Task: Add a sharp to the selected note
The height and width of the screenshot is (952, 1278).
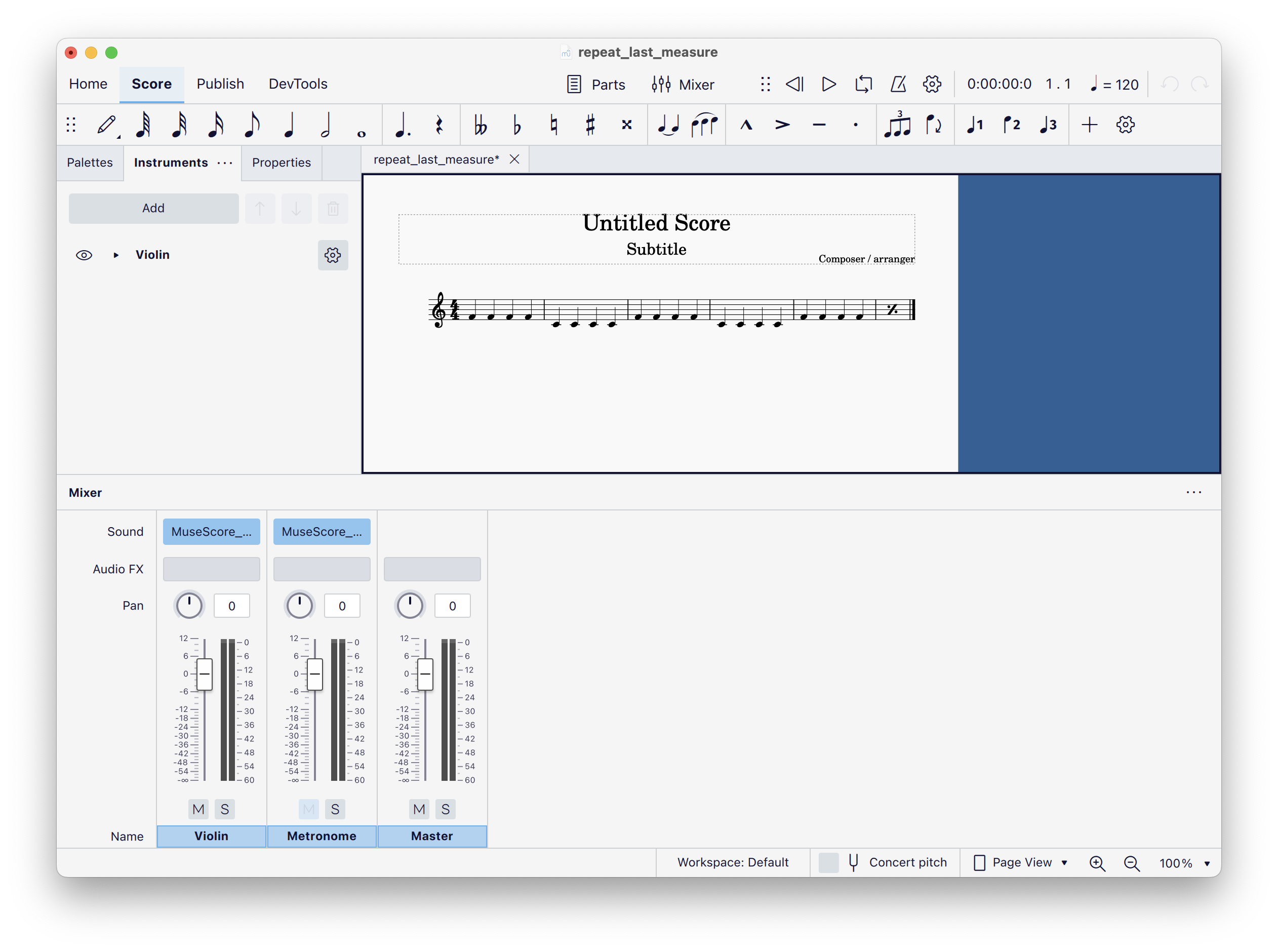Action: click(589, 125)
